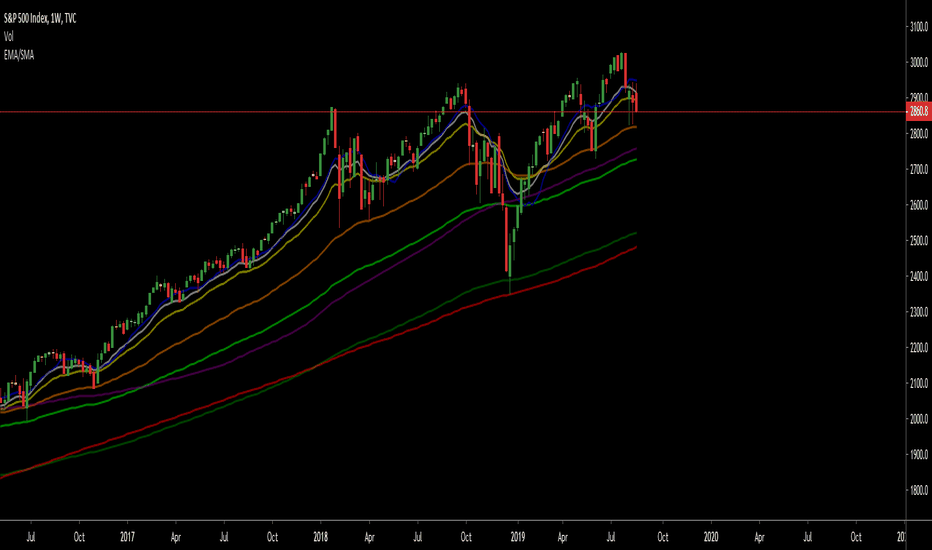
Task: Click the red current price label 2860.8
Action: click(919, 111)
